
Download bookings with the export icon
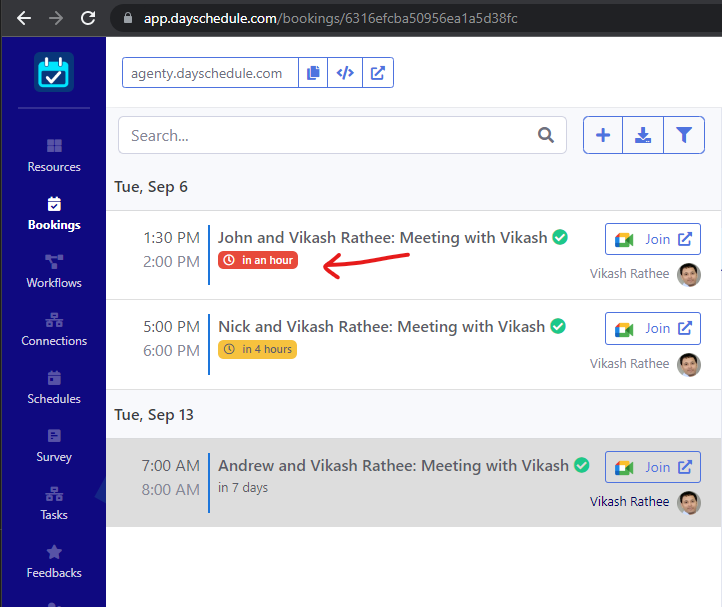(643, 135)
